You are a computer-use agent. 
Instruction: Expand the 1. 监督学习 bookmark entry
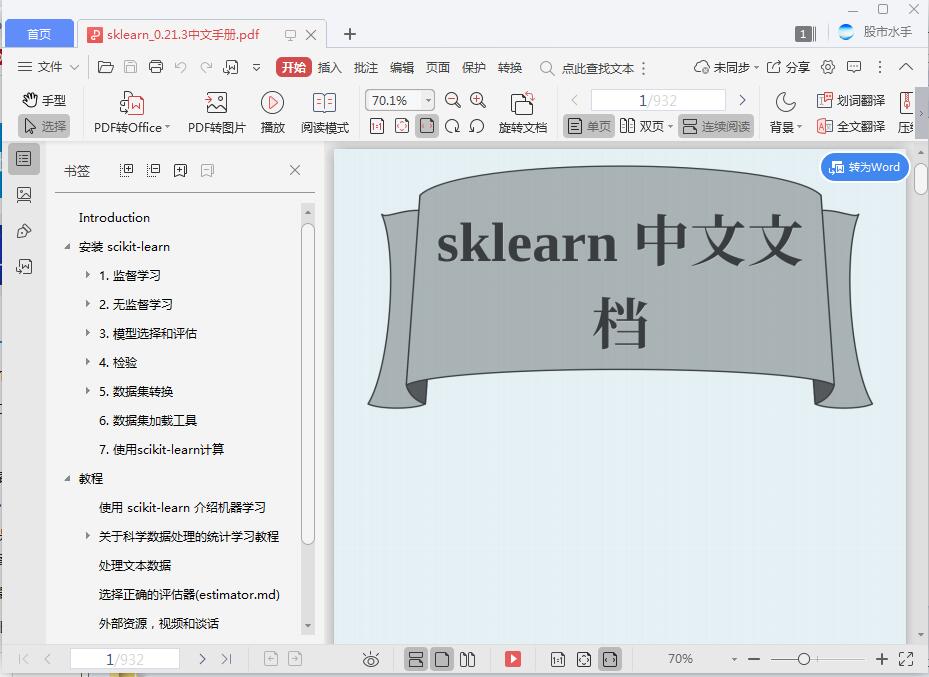pos(87,275)
